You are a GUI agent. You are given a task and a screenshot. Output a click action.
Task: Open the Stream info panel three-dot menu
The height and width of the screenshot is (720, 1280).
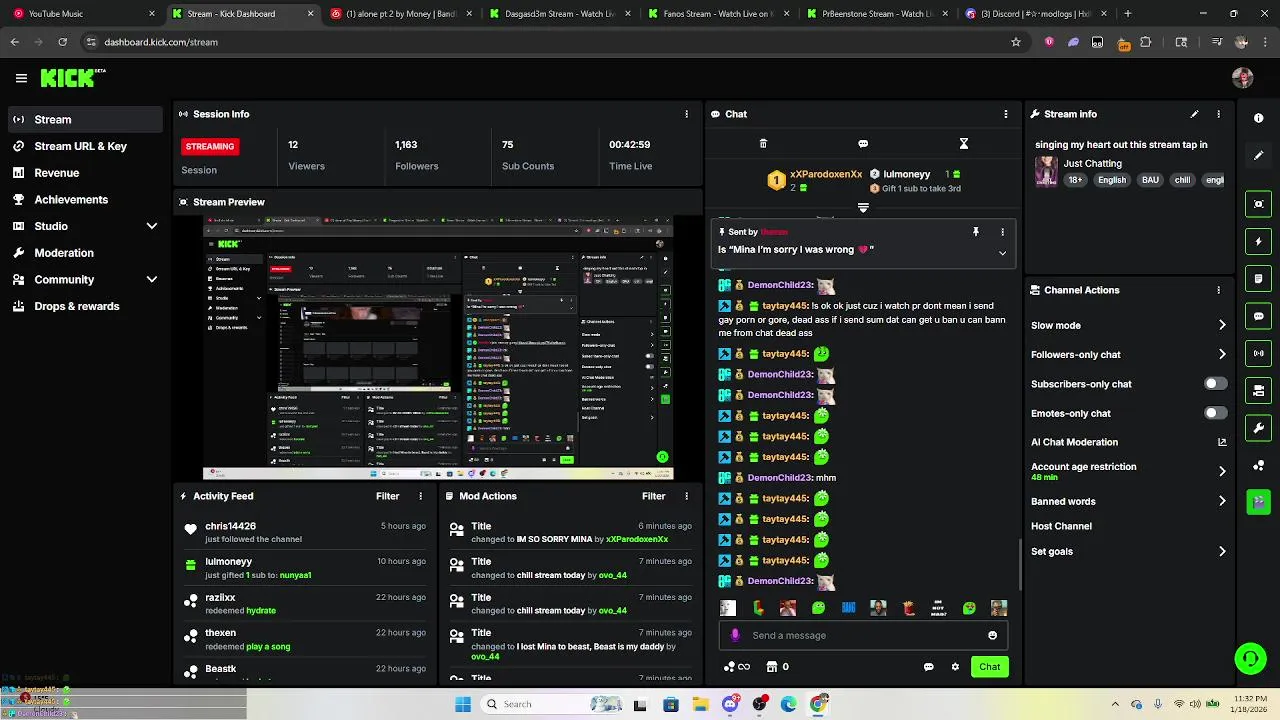[x=1218, y=114]
